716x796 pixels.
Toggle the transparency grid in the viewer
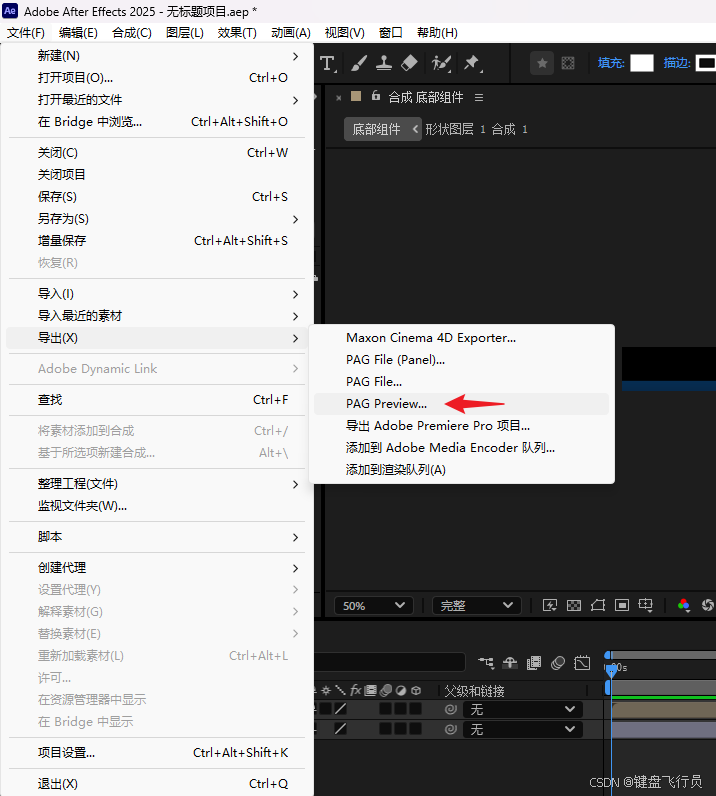click(574, 605)
